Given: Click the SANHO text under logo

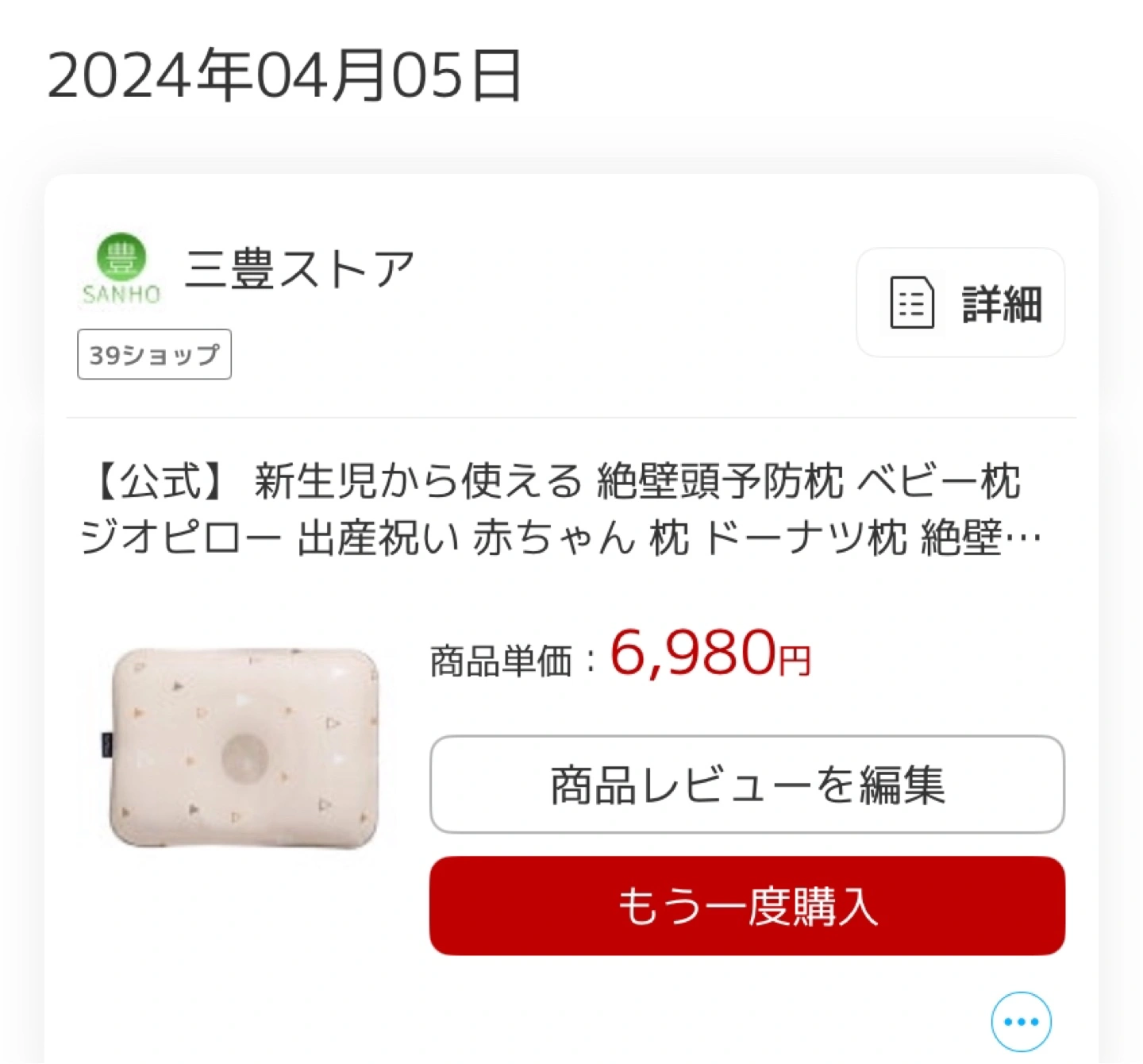Looking at the screenshot, I should 121,295.
